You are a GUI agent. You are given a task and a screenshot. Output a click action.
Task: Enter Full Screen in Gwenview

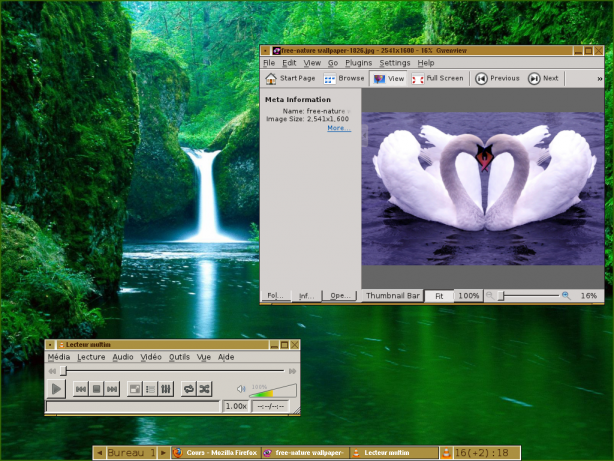pos(437,78)
